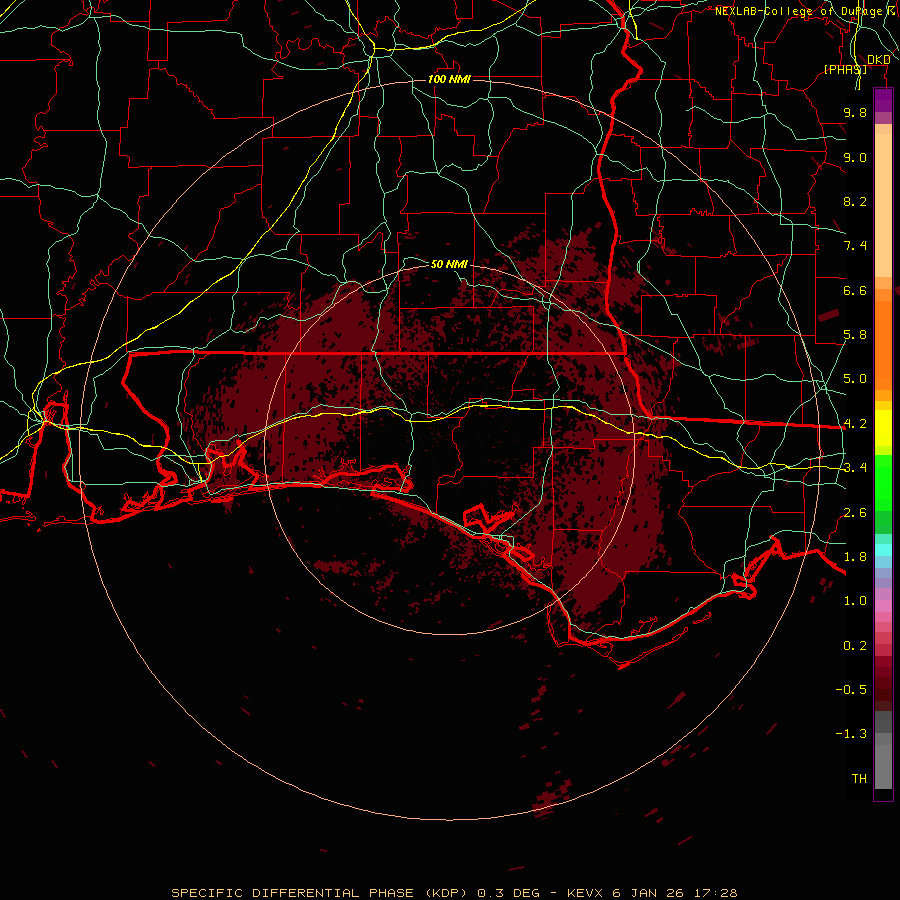Click the "KEVX" station identifier in the caption

[x=585, y=893]
